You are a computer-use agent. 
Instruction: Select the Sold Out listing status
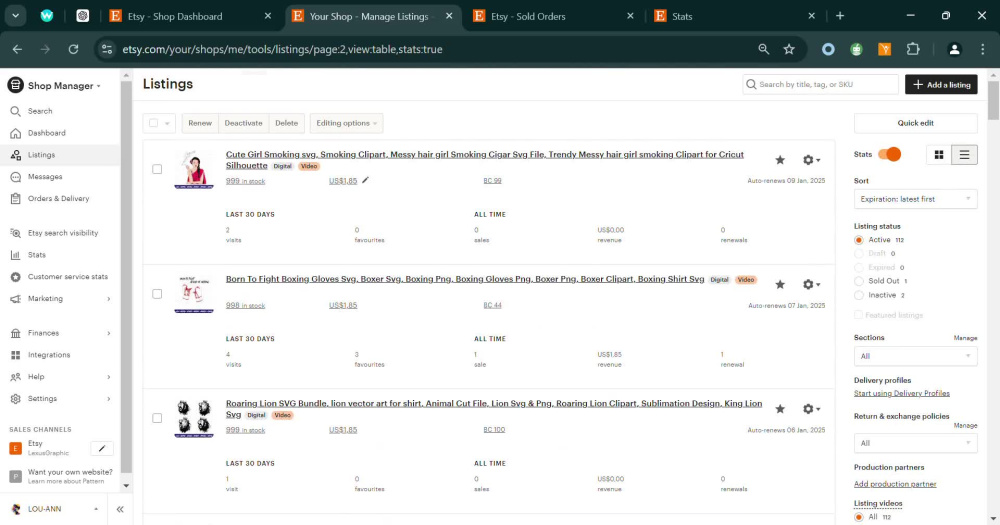[858, 281]
